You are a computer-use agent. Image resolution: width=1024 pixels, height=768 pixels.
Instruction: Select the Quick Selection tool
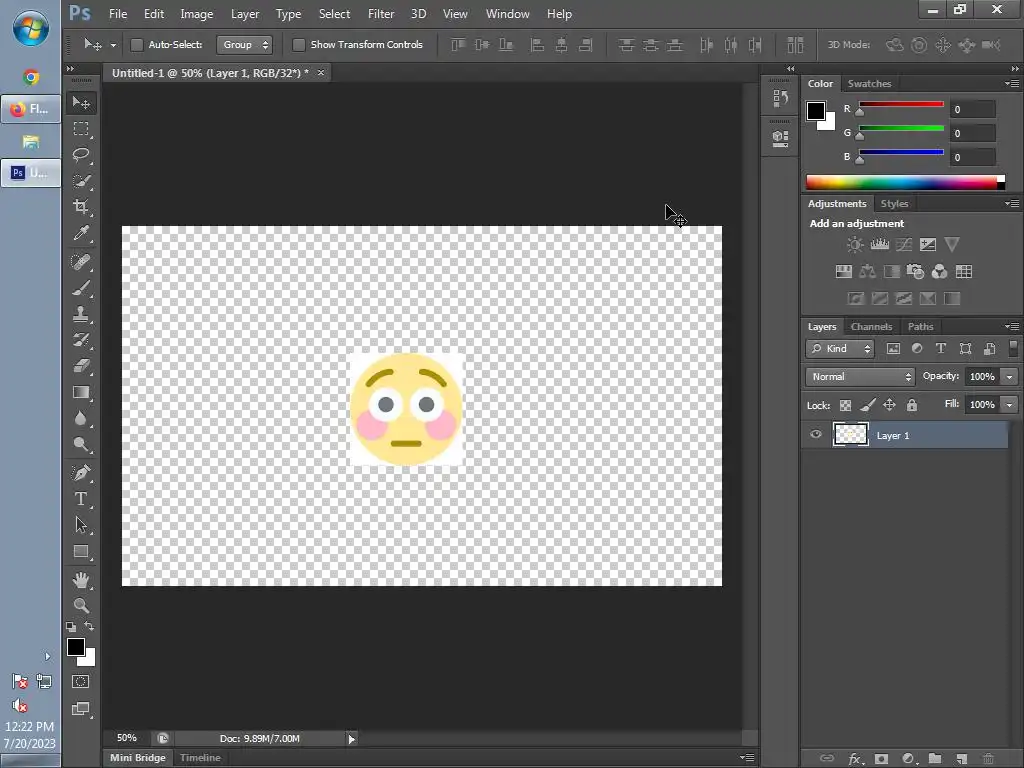point(81,181)
